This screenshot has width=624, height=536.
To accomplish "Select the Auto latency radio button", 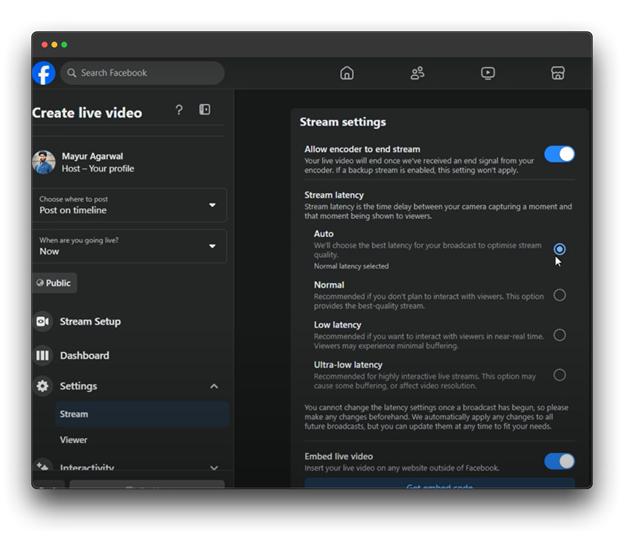I will pos(559,249).
